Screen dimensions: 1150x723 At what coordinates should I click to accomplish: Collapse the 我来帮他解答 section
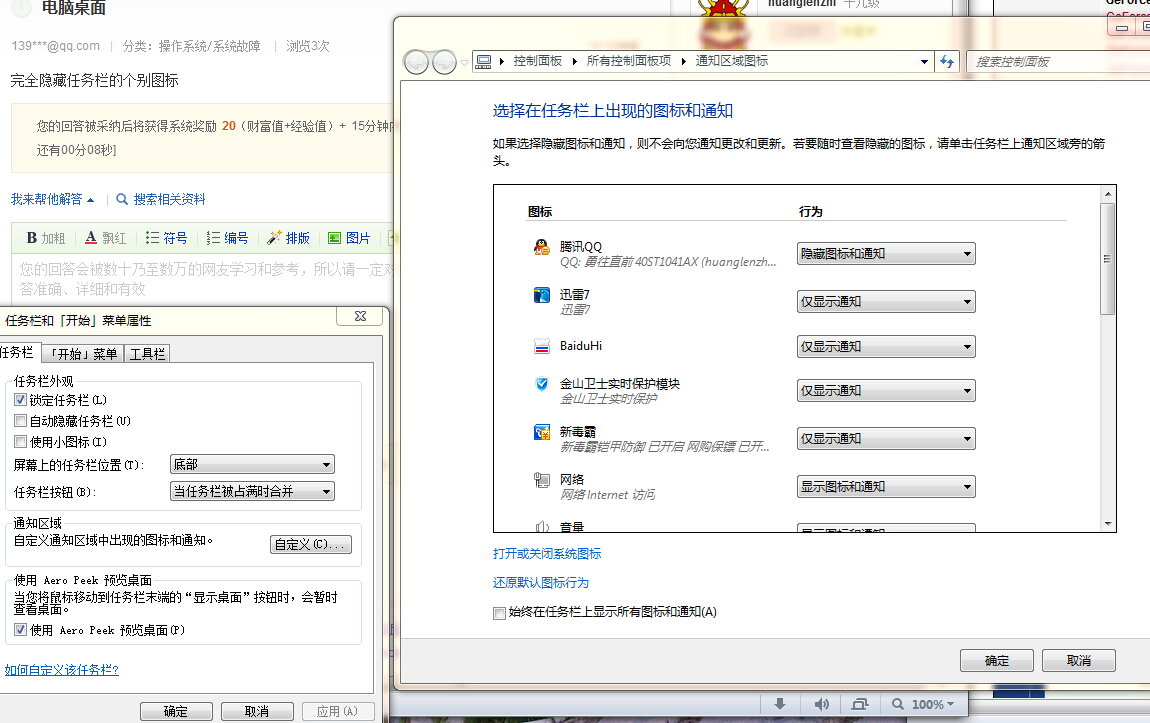click(x=52, y=199)
